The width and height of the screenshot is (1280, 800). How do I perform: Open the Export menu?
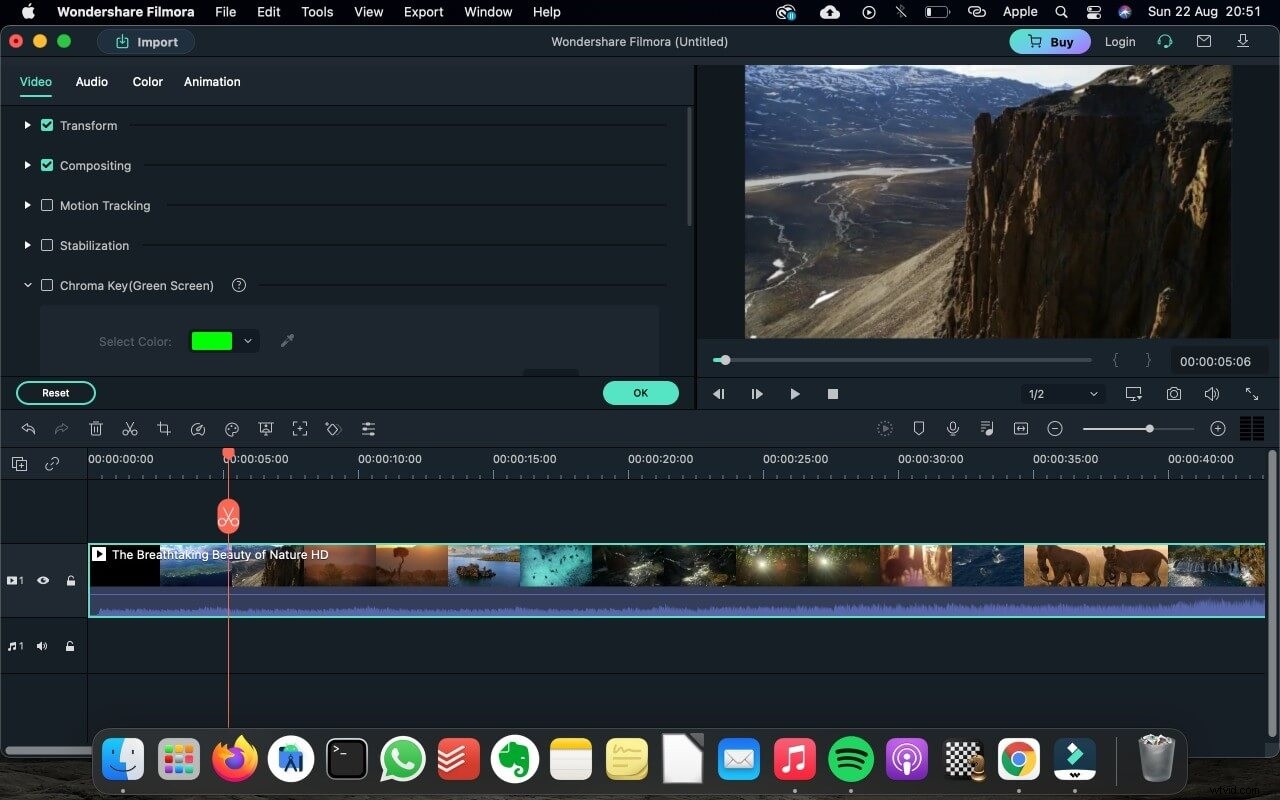coord(423,12)
